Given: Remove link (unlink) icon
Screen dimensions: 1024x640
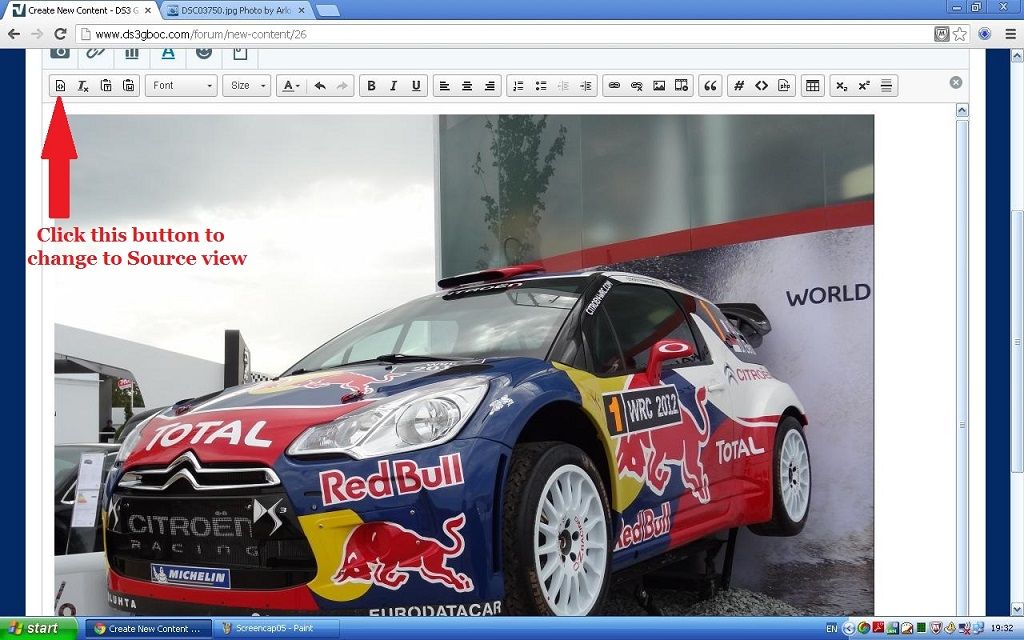Looking at the screenshot, I should (x=637, y=86).
